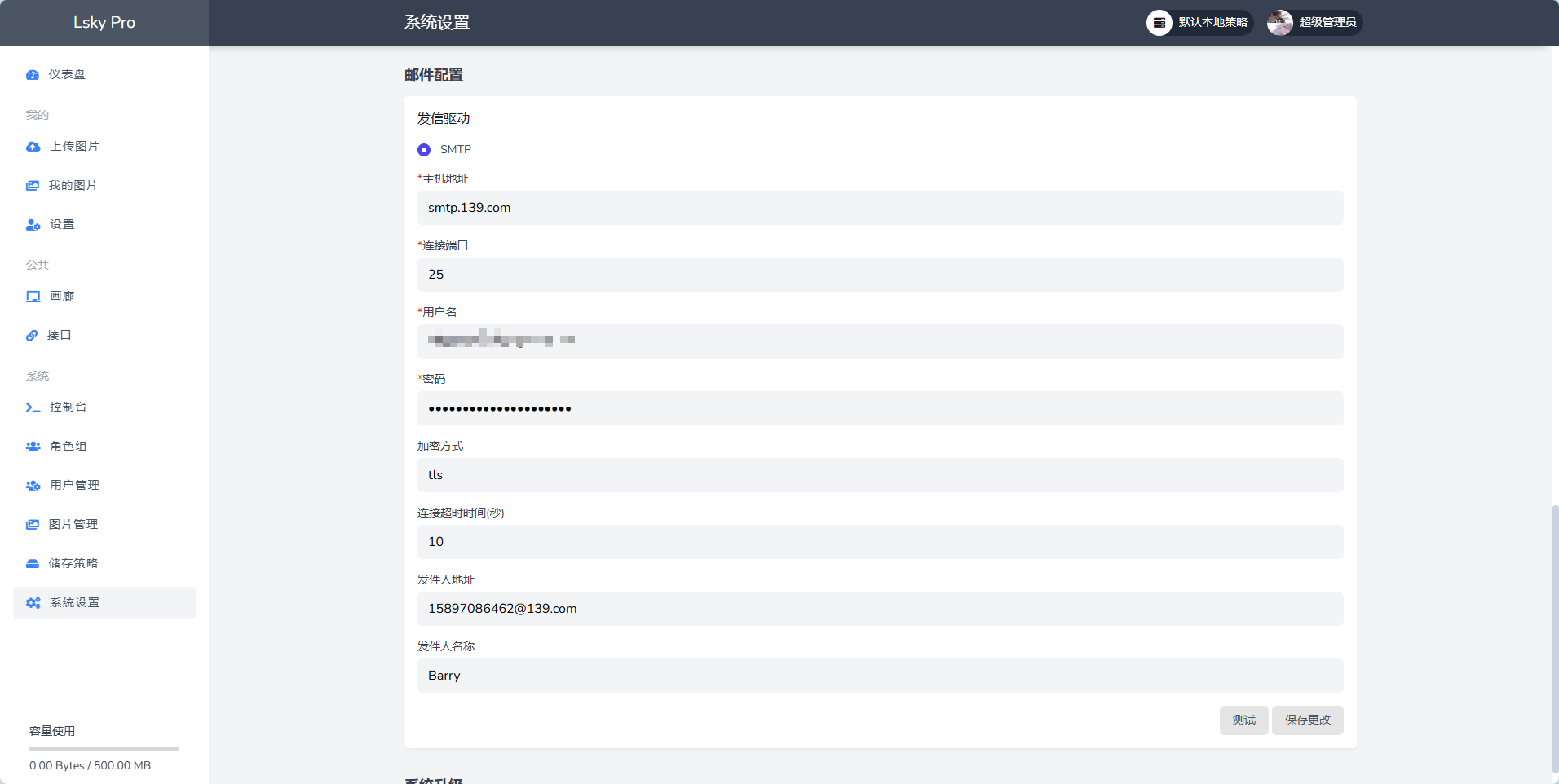Click the page vertical scrollbar
Screen dimensions: 1559x784
pyautogui.click(x=1555, y=640)
